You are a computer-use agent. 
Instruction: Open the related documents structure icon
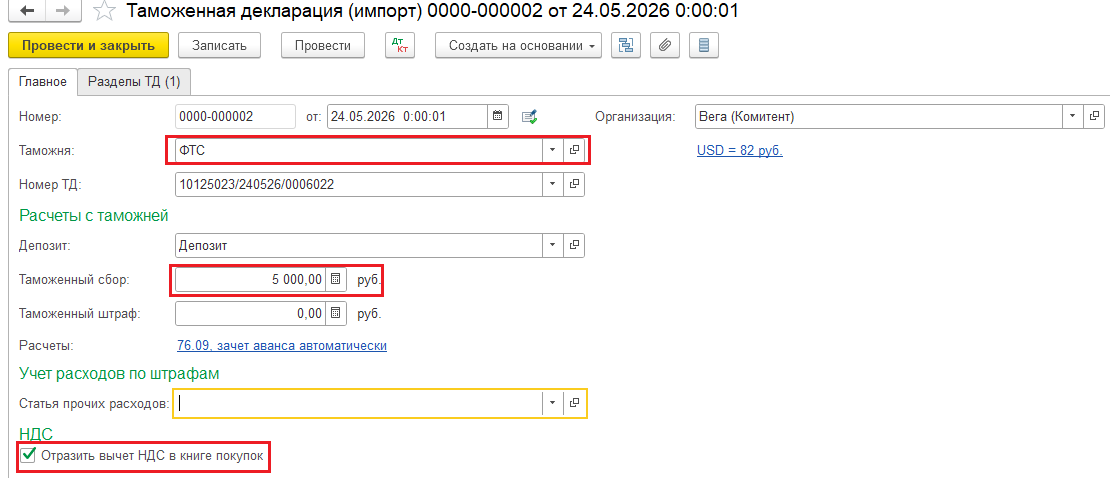(626, 45)
